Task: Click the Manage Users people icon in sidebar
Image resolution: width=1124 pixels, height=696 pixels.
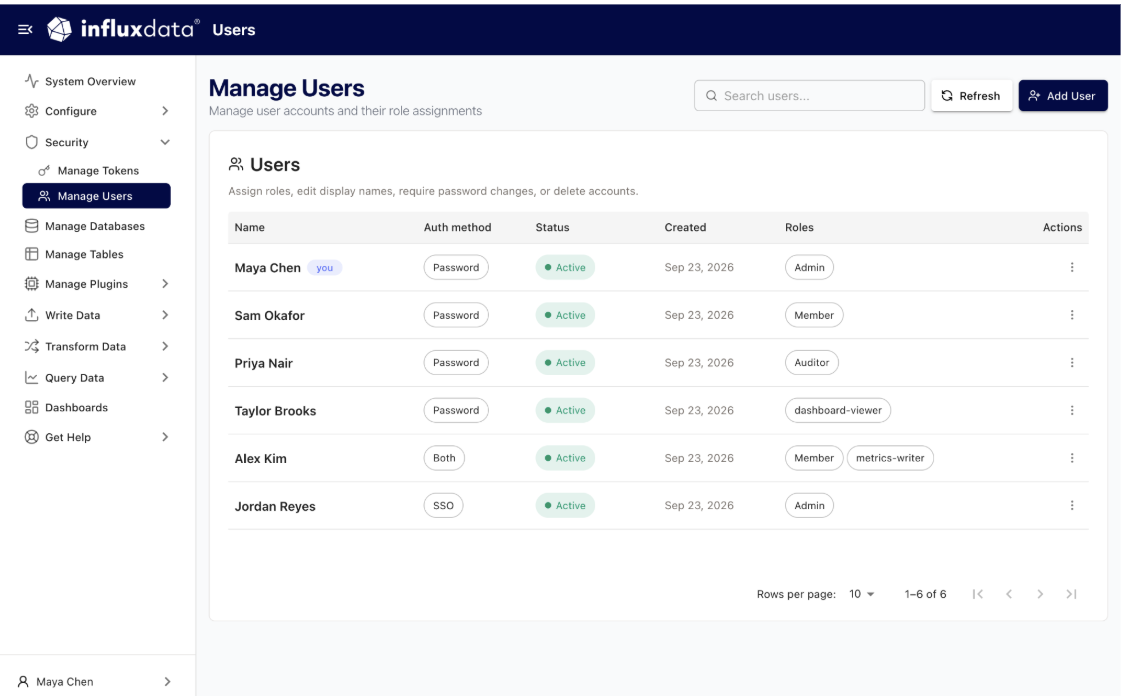Action: 44,196
